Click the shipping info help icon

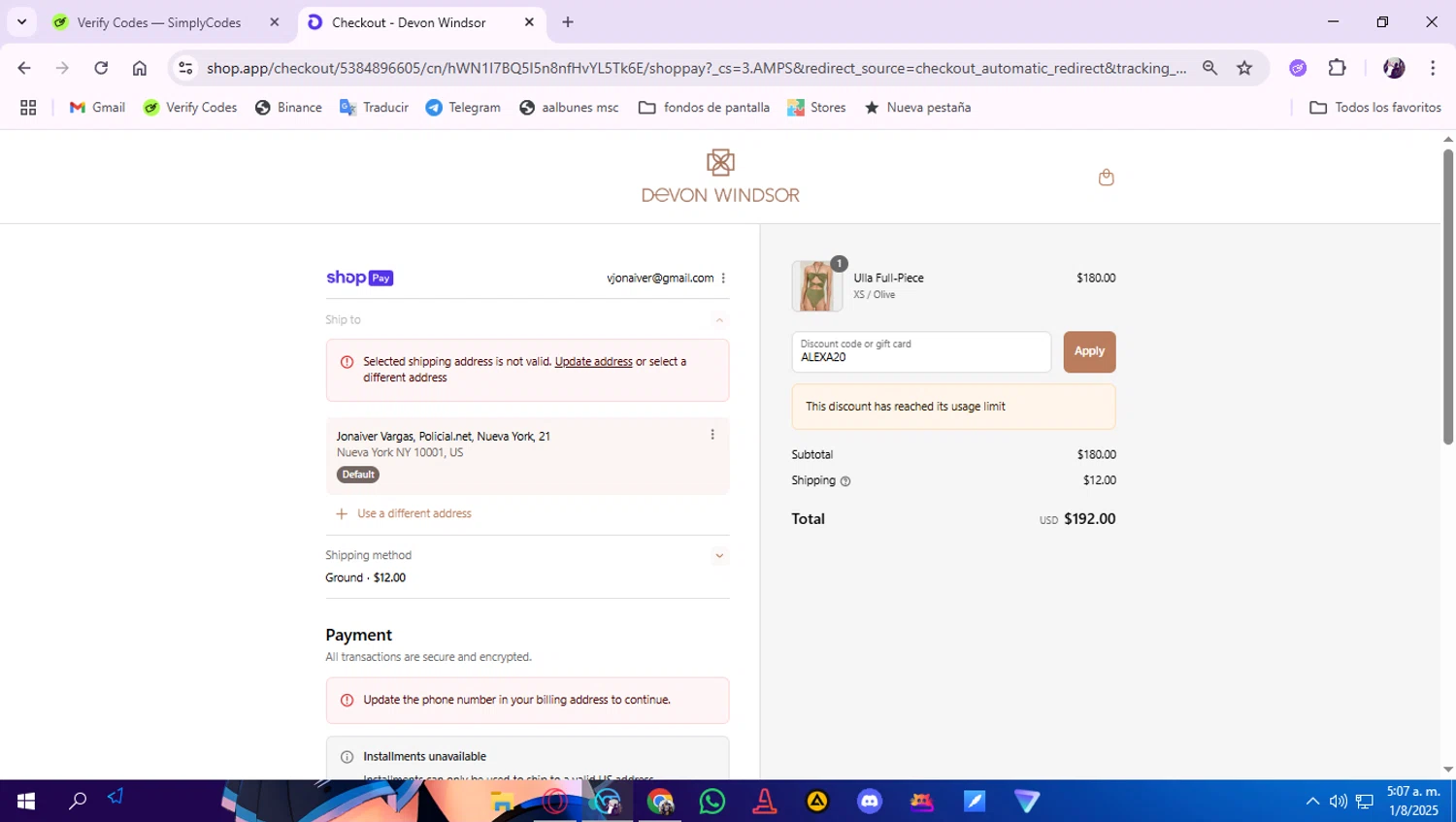tap(845, 481)
